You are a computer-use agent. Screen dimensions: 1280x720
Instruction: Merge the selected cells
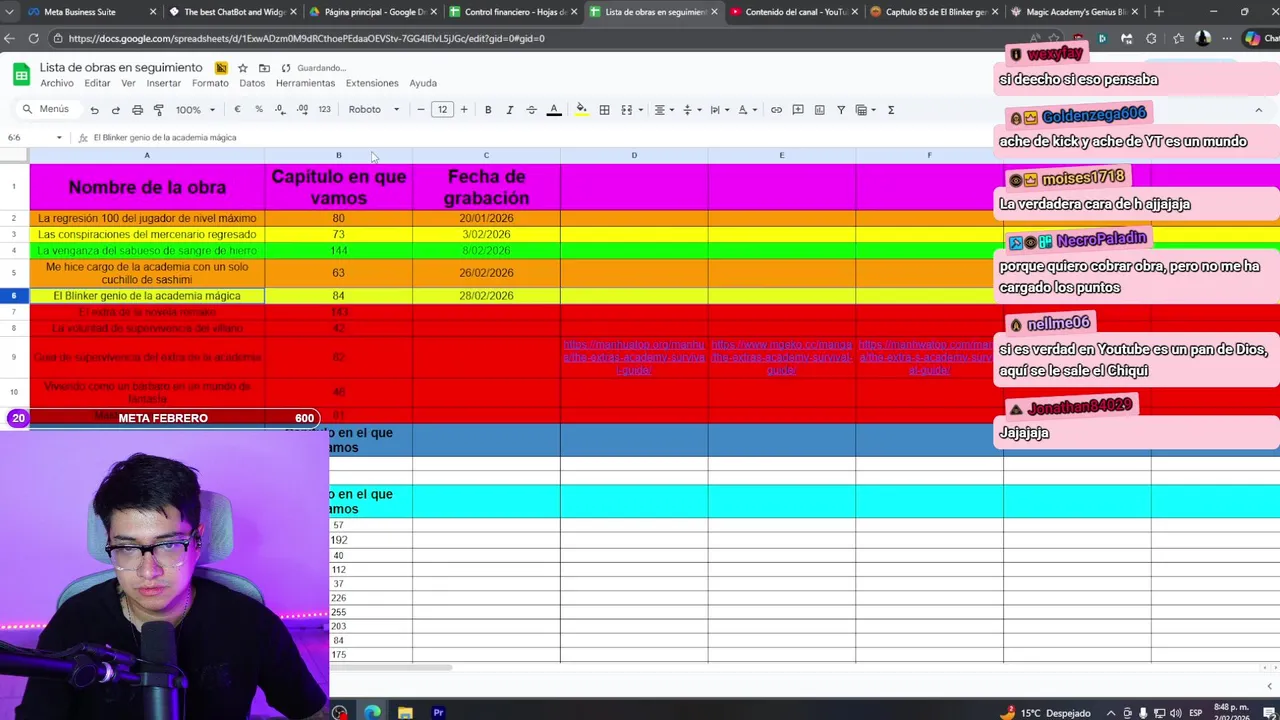[x=627, y=110]
